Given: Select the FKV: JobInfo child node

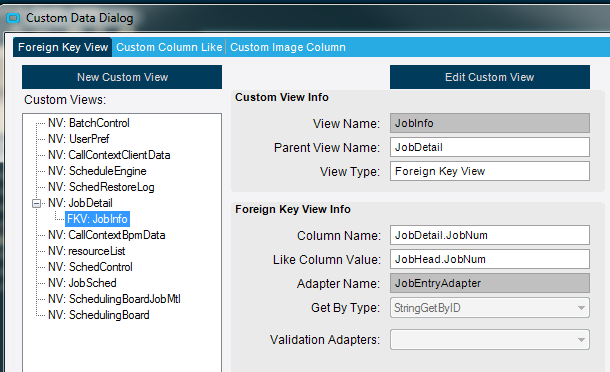Looking at the screenshot, I should [x=97, y=219].
